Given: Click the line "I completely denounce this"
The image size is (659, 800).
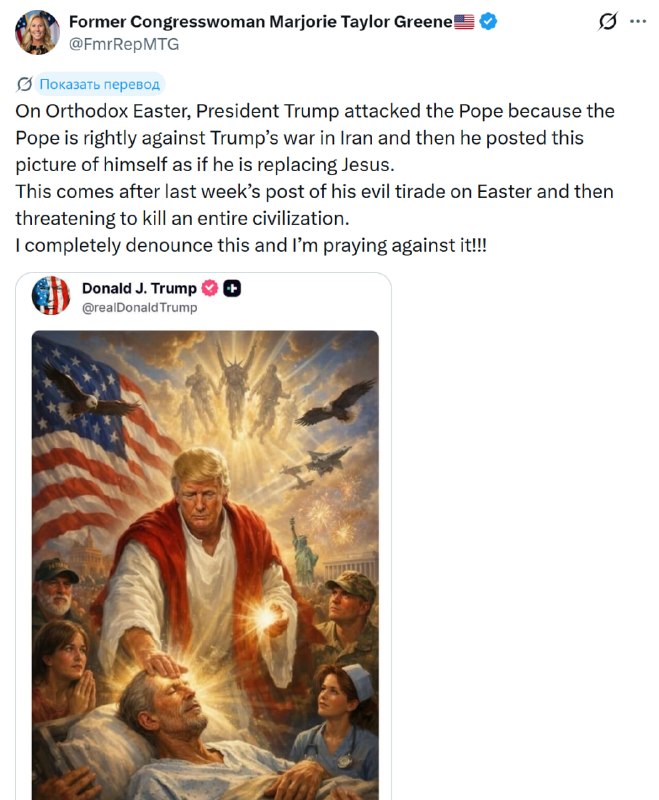Looking at the screenshot, I should [251, 244].
